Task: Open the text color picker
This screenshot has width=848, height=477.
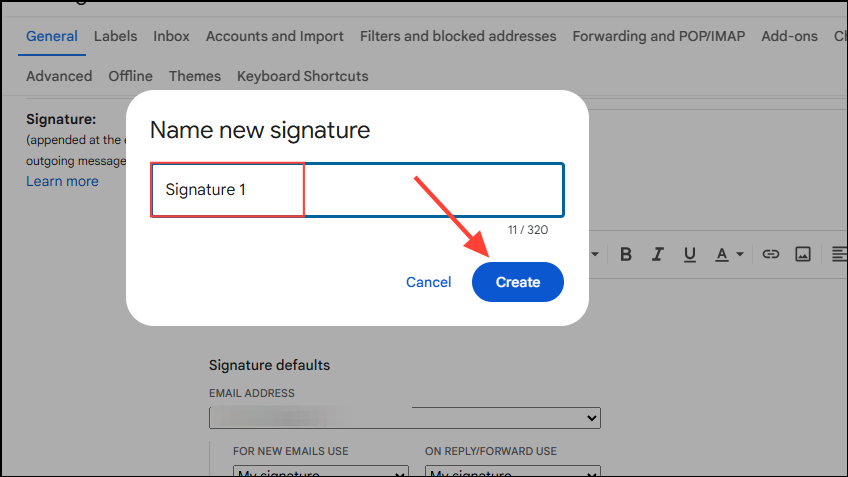Action: point(729,254)
